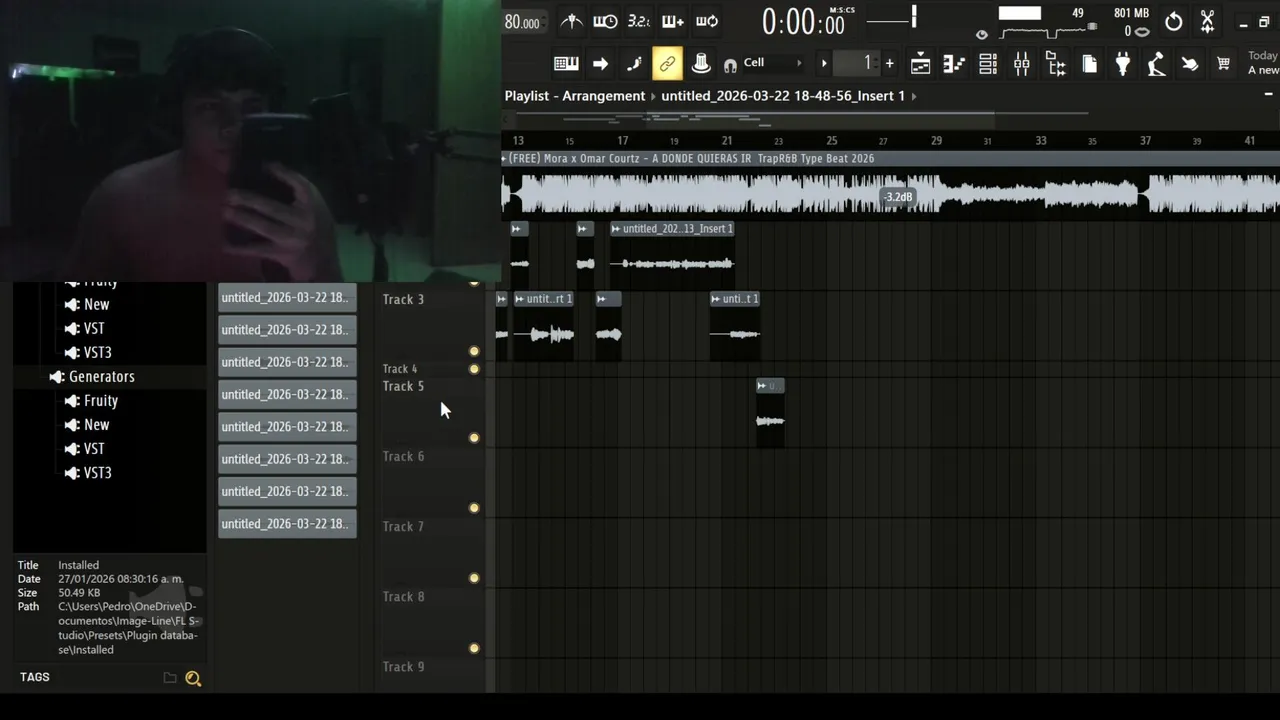1280x720 pixels.
Task: Toggle the recording countdown 3.2.1 button
Action: (x=638, y=21)
